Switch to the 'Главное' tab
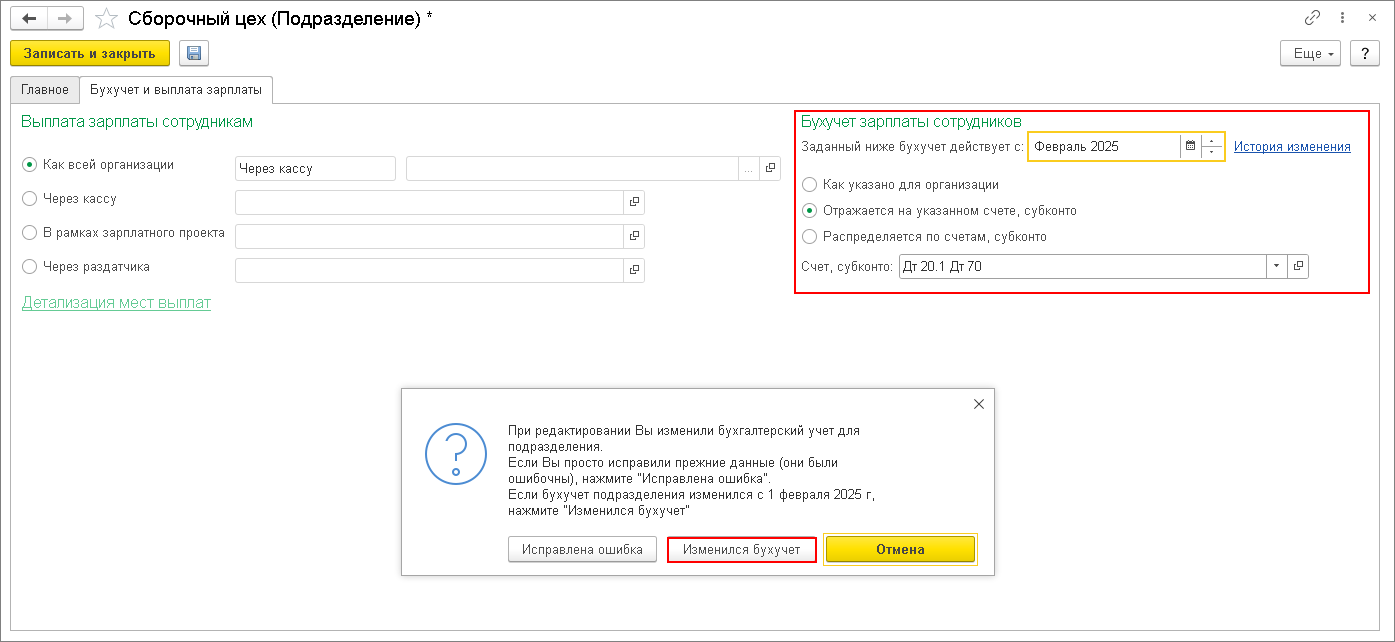The image size is (1395, 642). click(45, 90)
